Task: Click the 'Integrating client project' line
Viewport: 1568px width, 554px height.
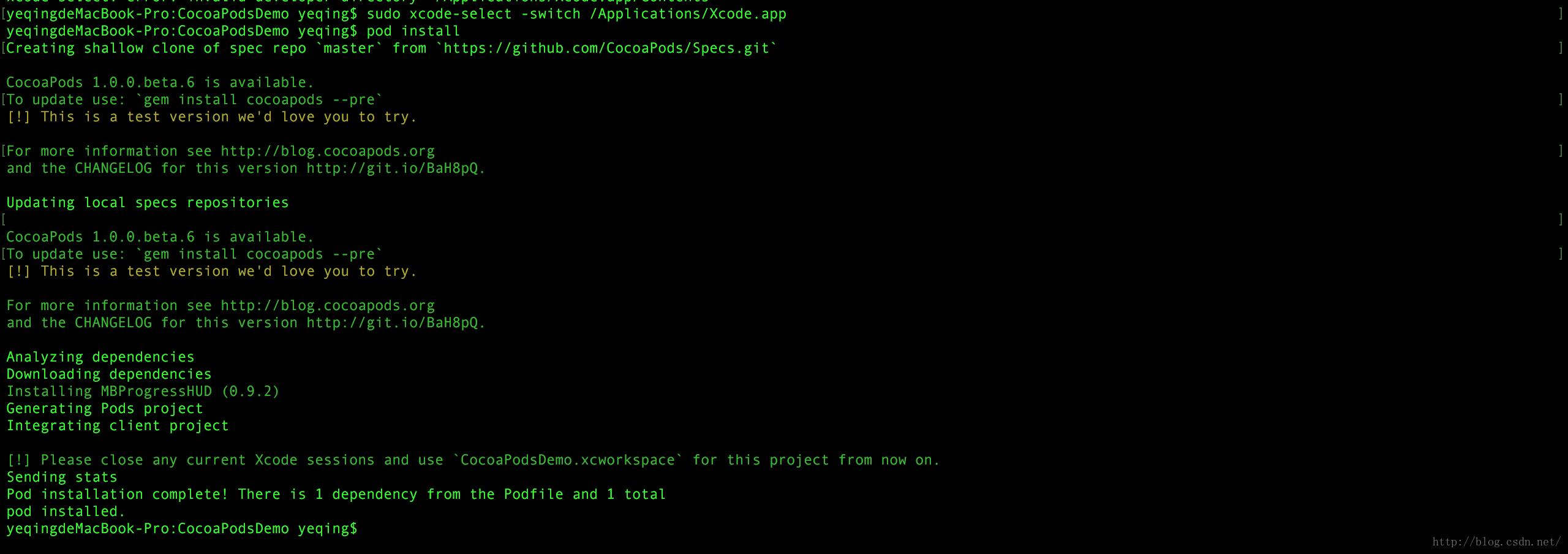Action: 118,426
